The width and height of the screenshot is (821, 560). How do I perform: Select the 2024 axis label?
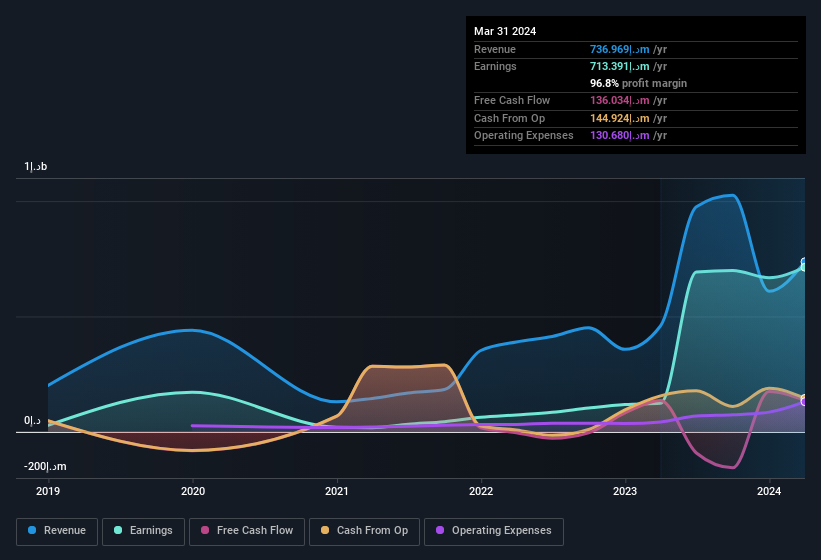[x=769, y=491]
